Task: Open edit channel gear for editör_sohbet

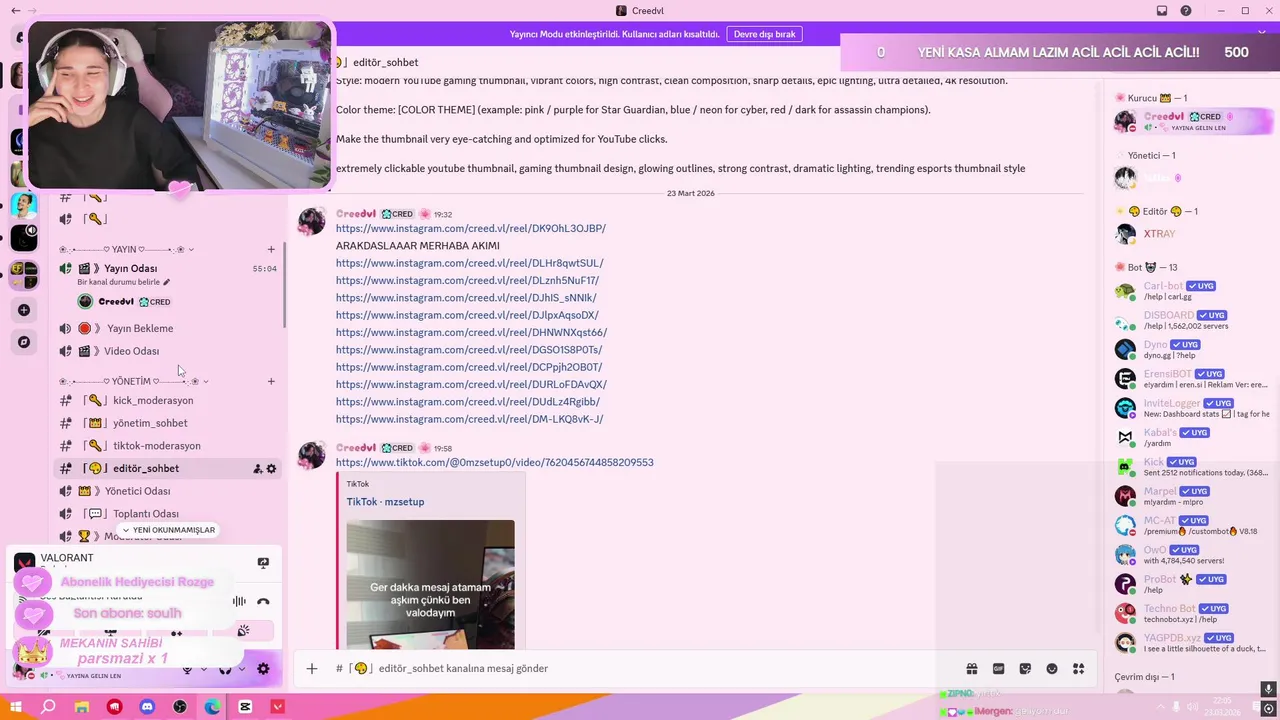Action: tap(271, 469)
